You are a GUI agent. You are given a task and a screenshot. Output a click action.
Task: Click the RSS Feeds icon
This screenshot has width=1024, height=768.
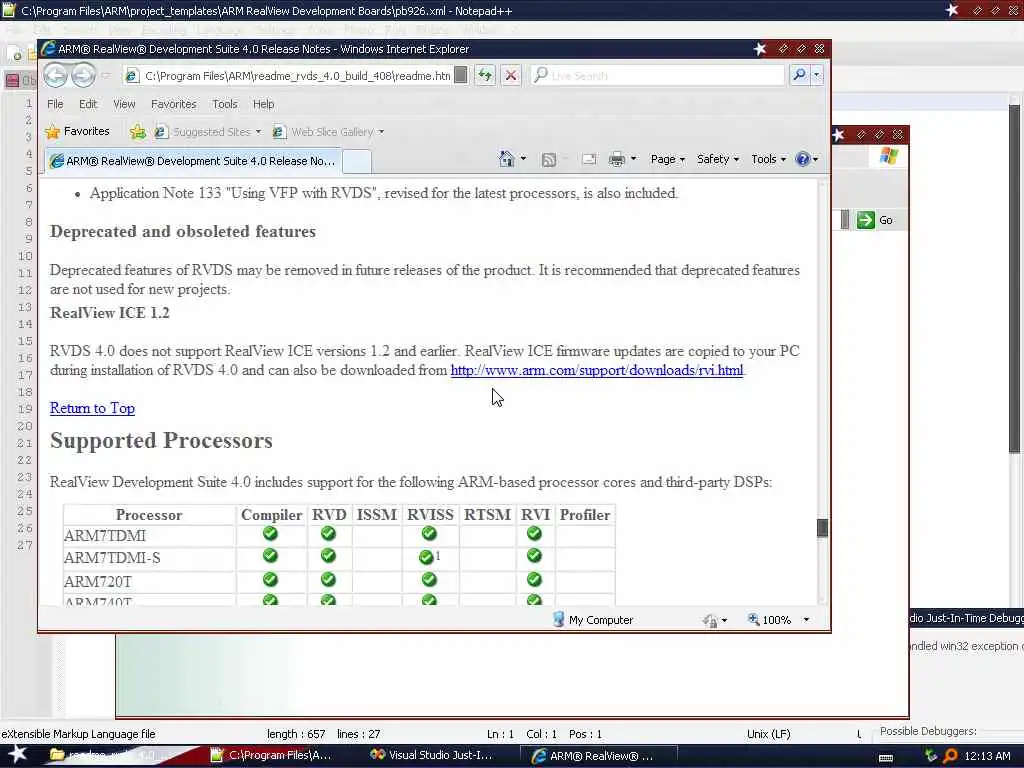[549, 159]
